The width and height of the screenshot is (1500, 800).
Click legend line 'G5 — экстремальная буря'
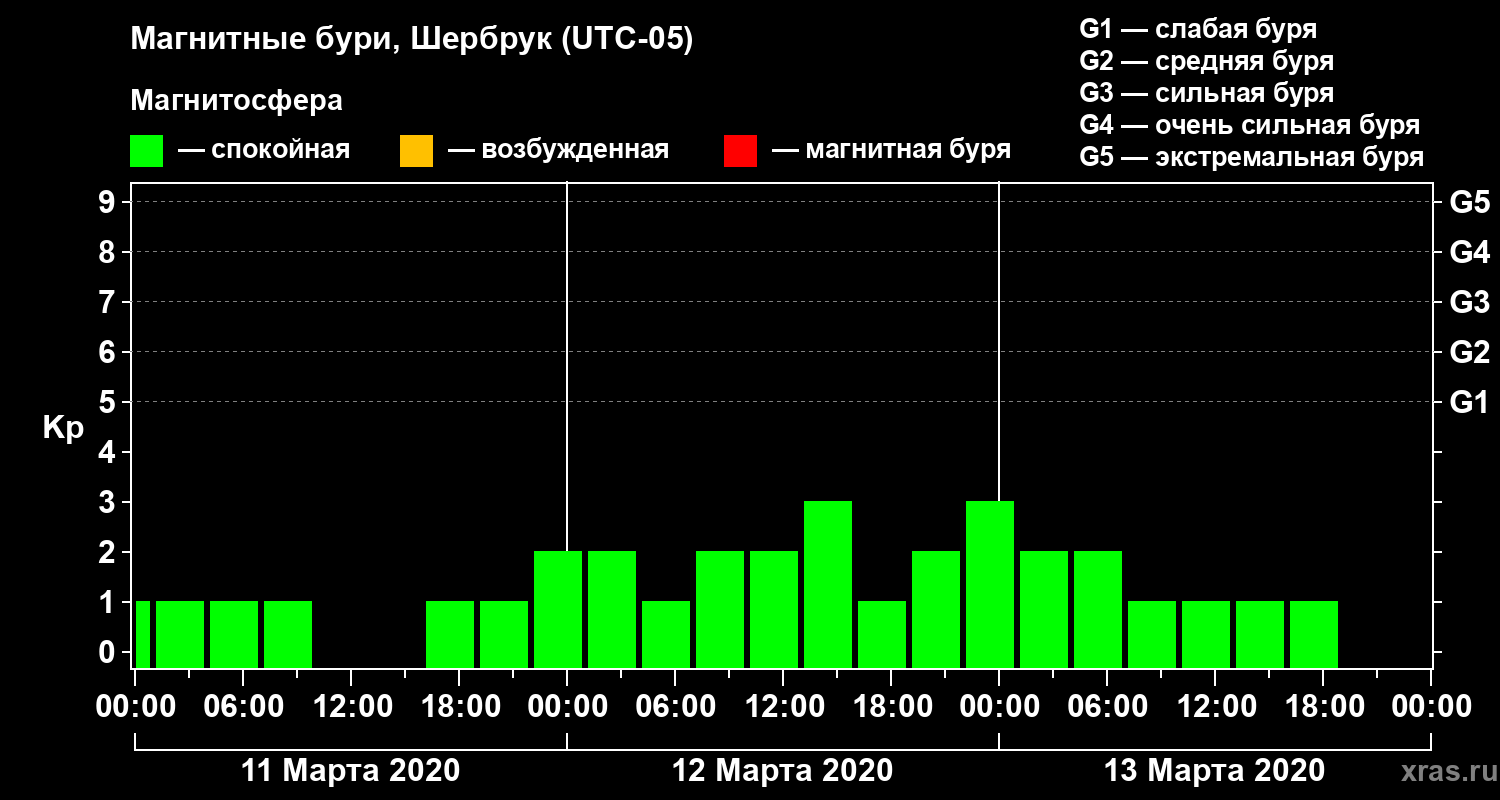(x=1251, y=157)
